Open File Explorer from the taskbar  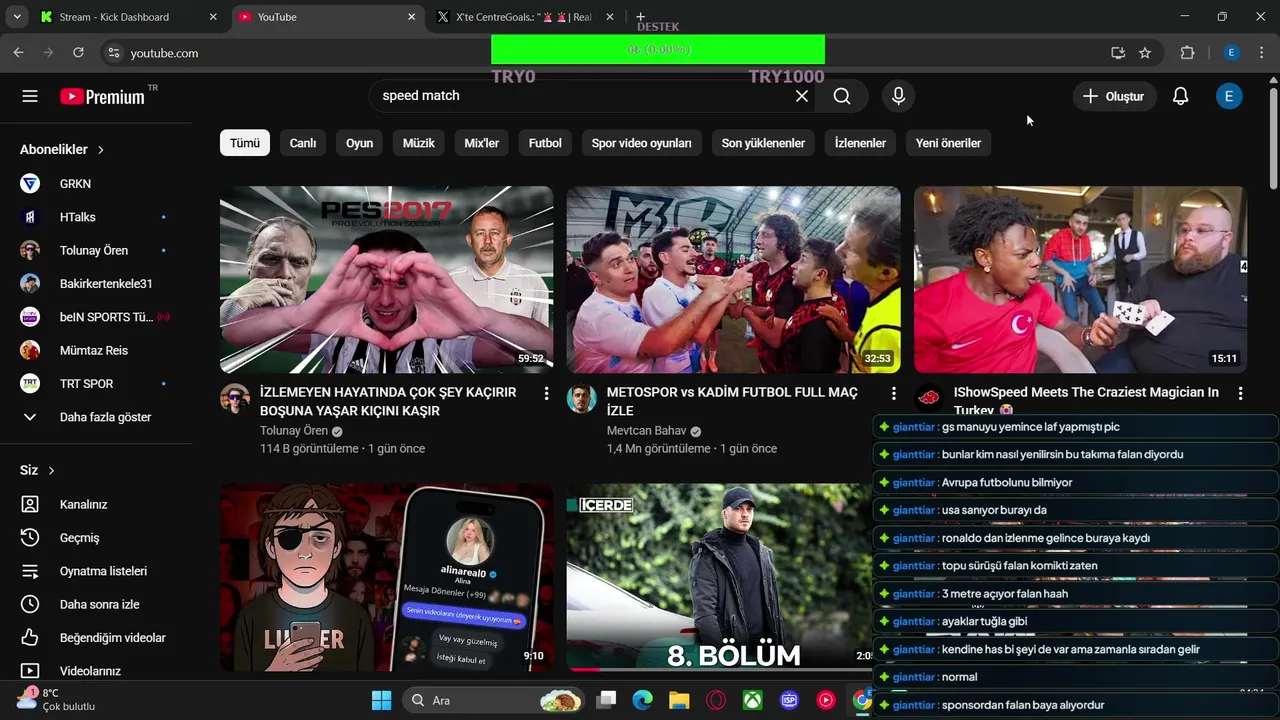679,700
